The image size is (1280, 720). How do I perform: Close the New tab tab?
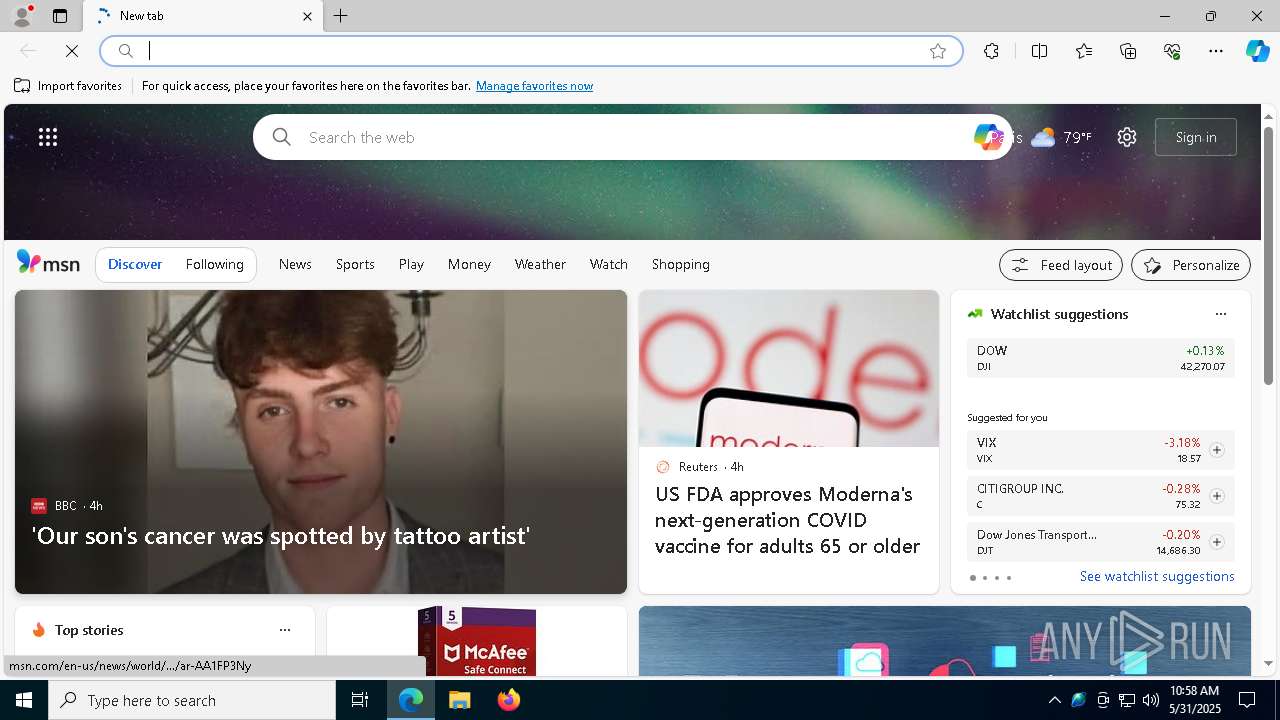[x=307, y=16]
